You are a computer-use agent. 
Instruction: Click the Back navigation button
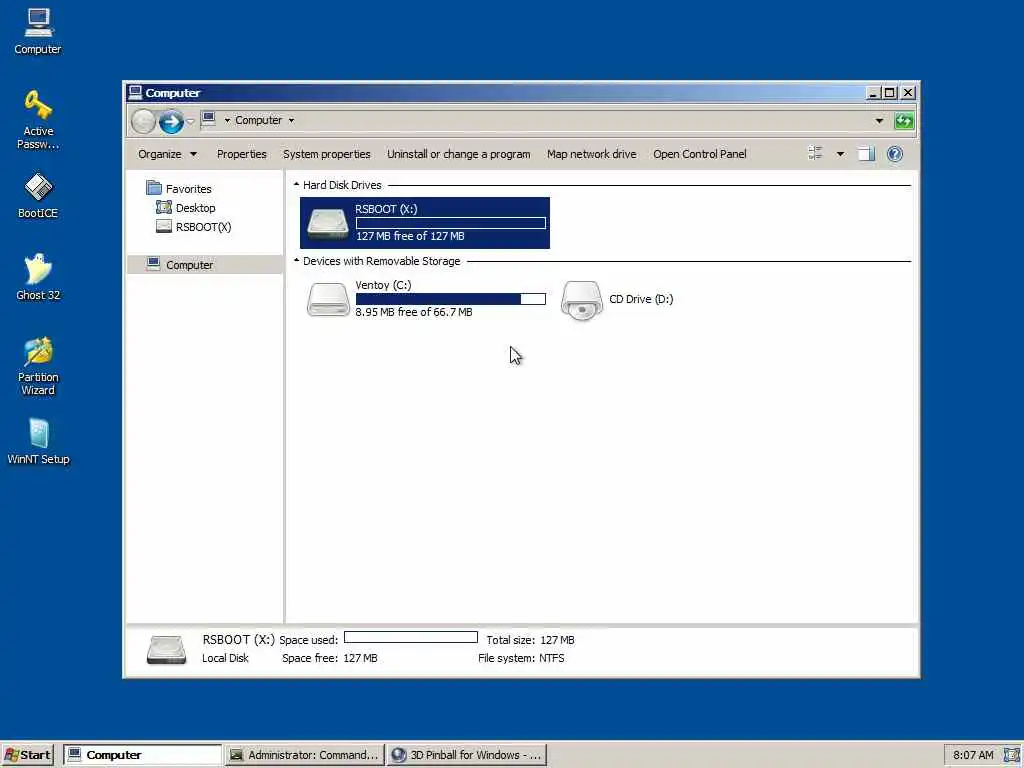[x=143, y=121]
